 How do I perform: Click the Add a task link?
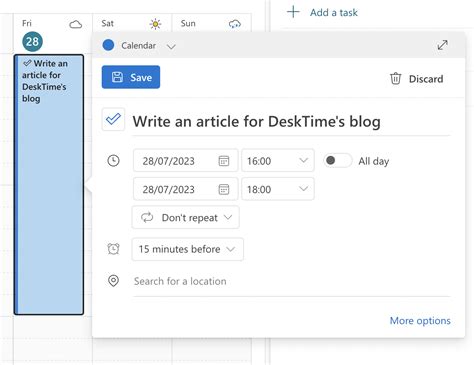coord(334,12)
